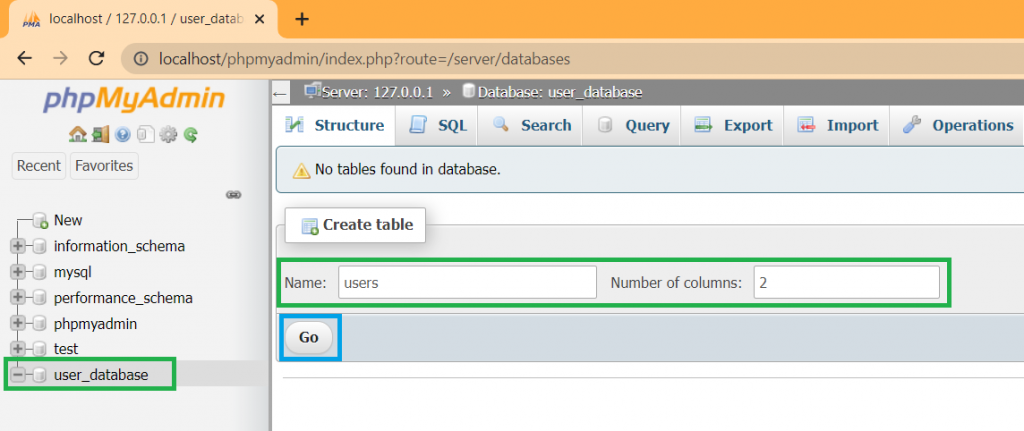Expand the information_schema tree node

tap(18, 246)
